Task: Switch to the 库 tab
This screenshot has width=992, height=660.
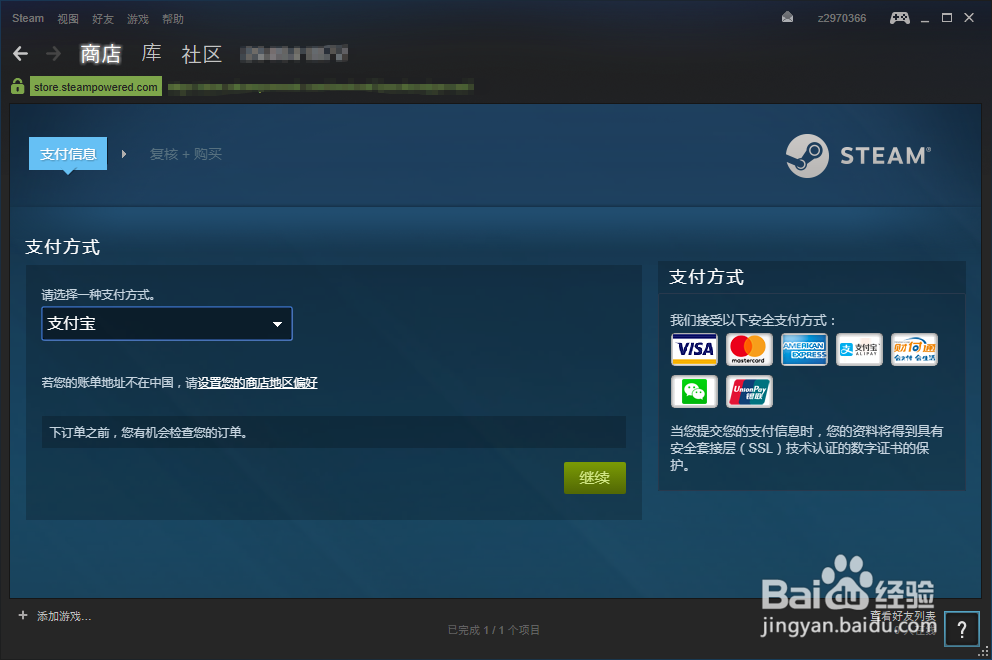Action: [151, 53]
